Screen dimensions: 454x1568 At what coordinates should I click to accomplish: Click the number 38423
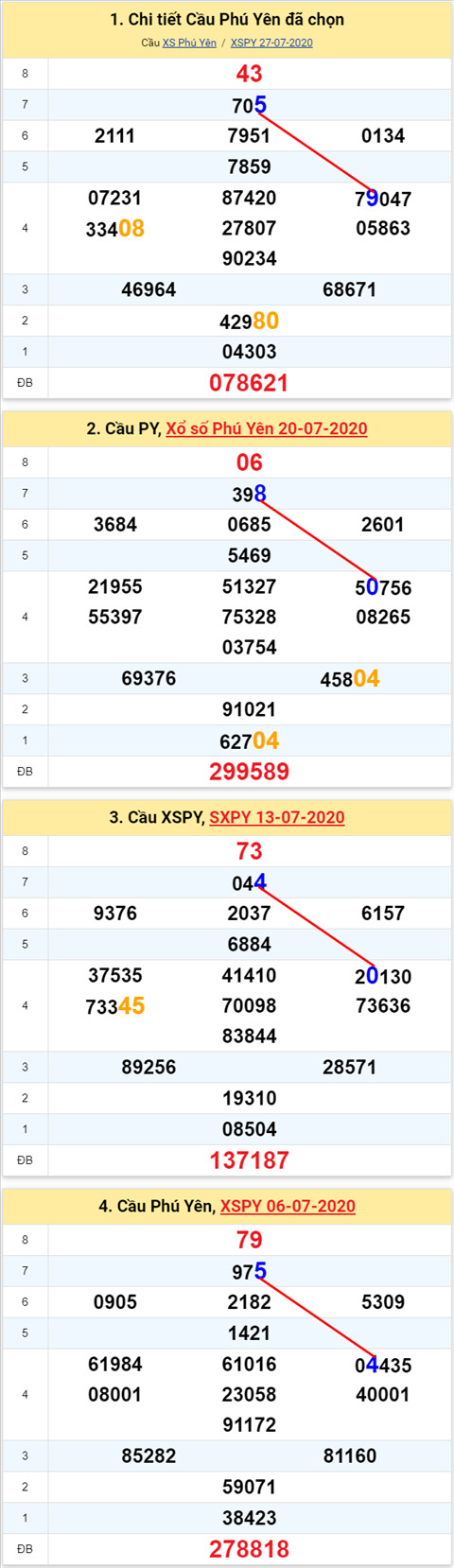[x=249, y=1518]
